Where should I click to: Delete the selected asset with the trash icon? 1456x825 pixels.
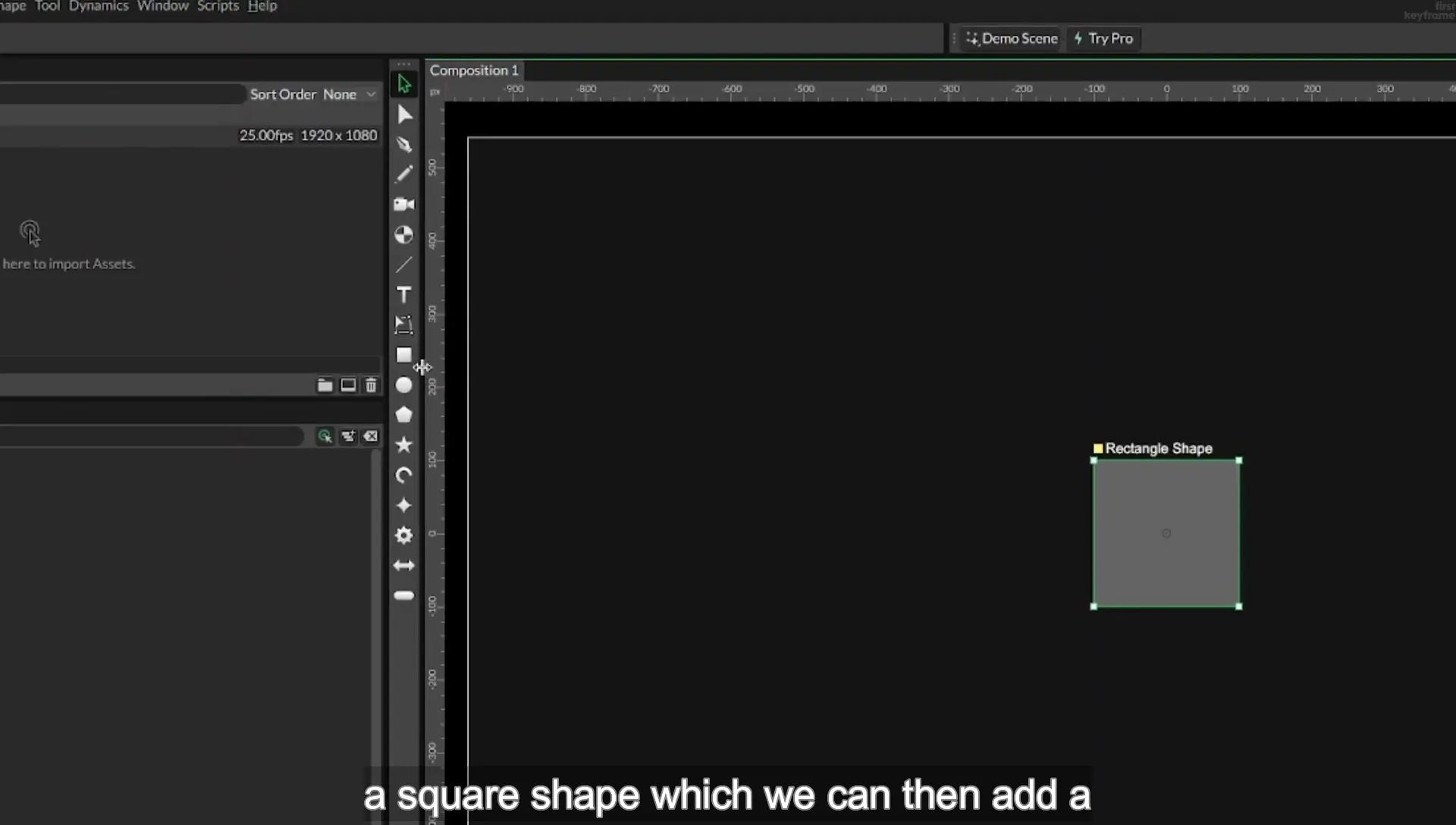click(x=371, y=385)
